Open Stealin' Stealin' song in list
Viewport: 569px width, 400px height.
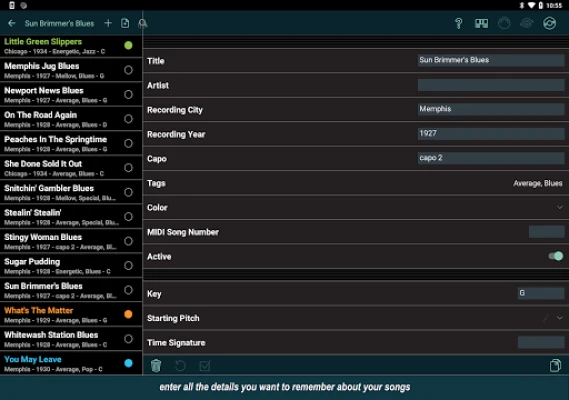tap(71, 217)
